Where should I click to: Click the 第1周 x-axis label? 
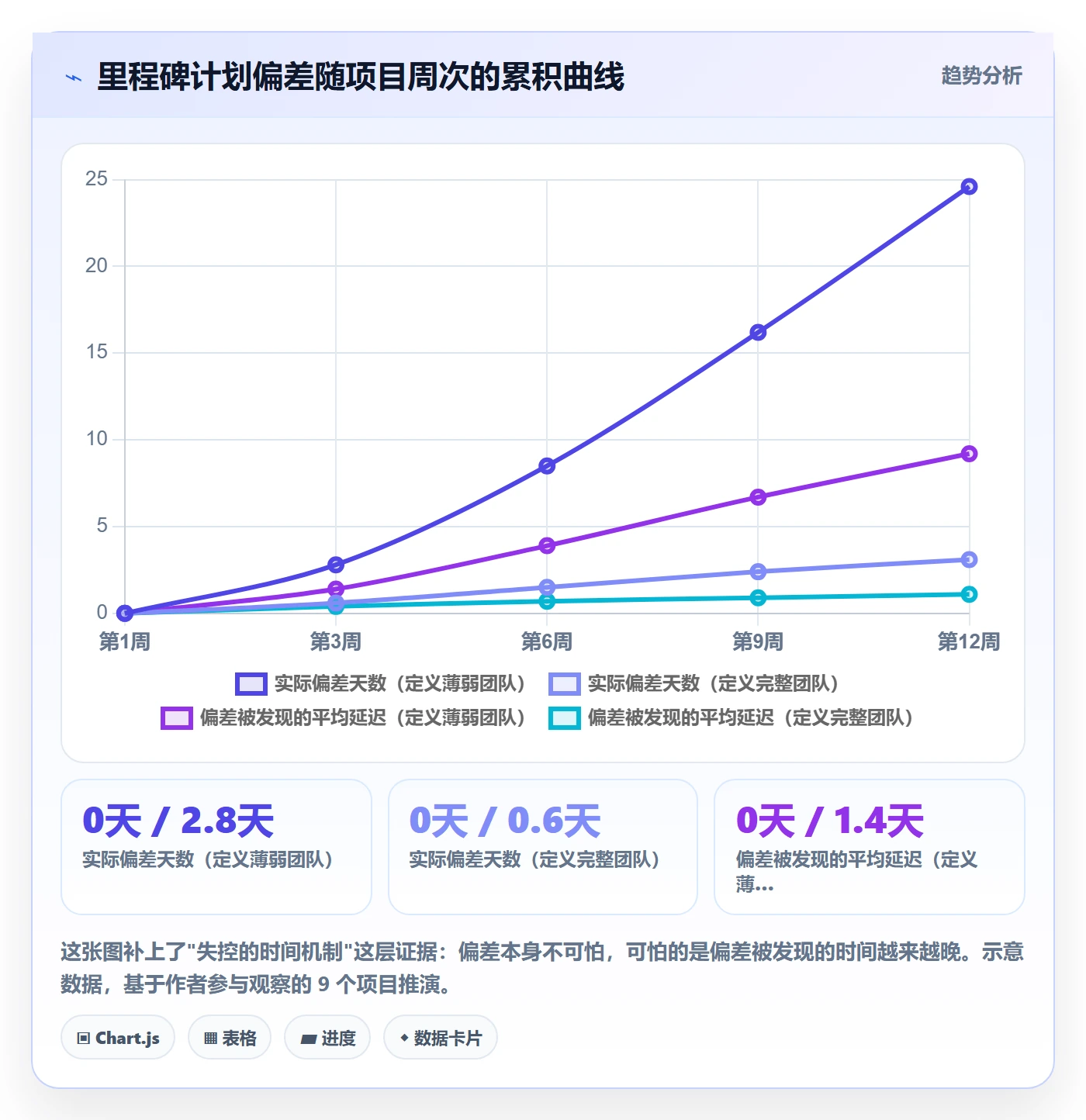125,641
